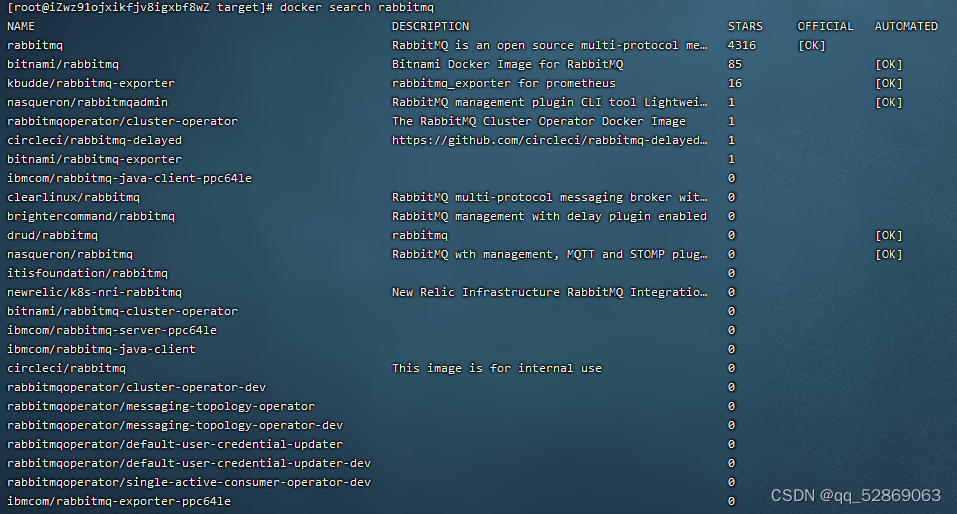Select the kbudde/rabbitmq-exporter image name

[x=91, y=83]
